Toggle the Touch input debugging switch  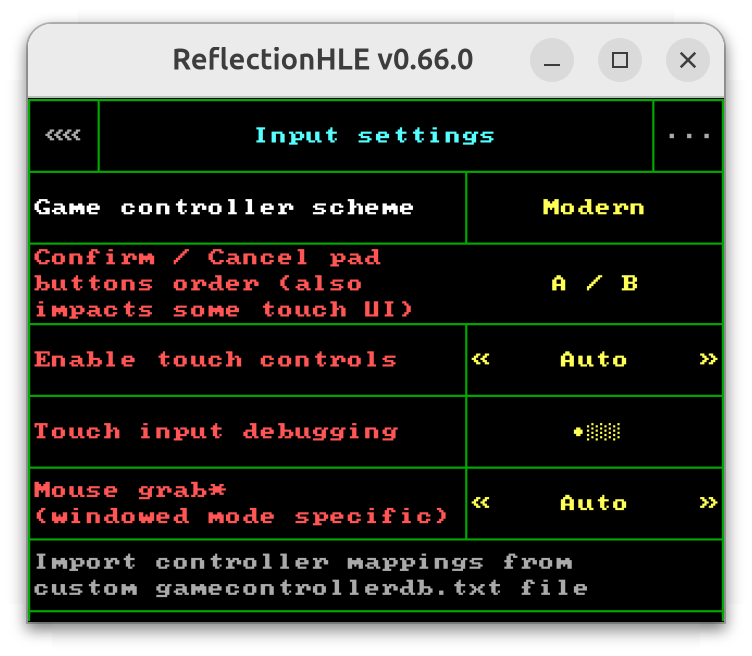597,432
